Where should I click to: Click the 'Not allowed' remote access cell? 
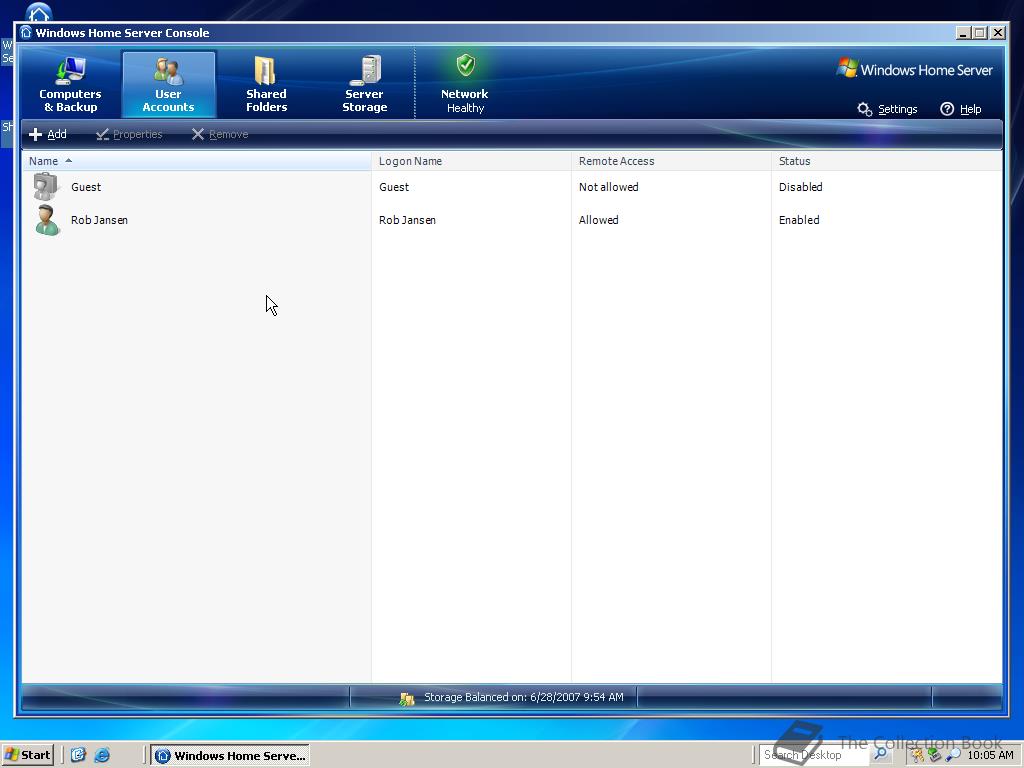pyautogui.click(x=609, y=187)
